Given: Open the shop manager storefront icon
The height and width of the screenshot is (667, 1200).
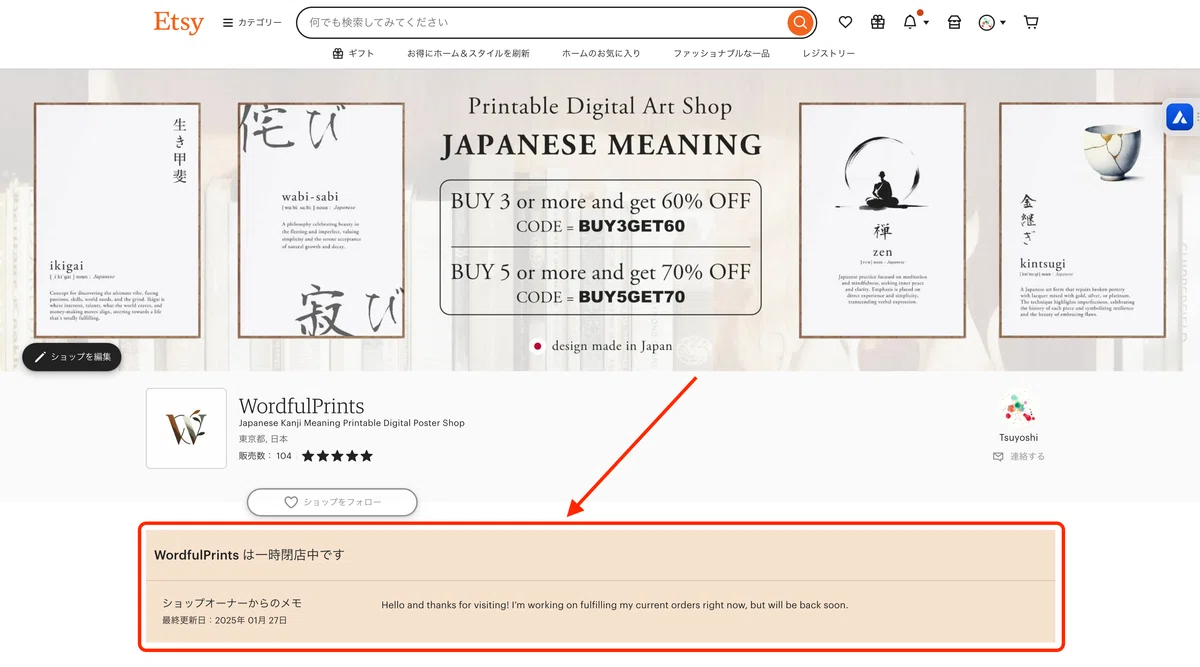Looking at the screenshot, I should tap(954, 22).
